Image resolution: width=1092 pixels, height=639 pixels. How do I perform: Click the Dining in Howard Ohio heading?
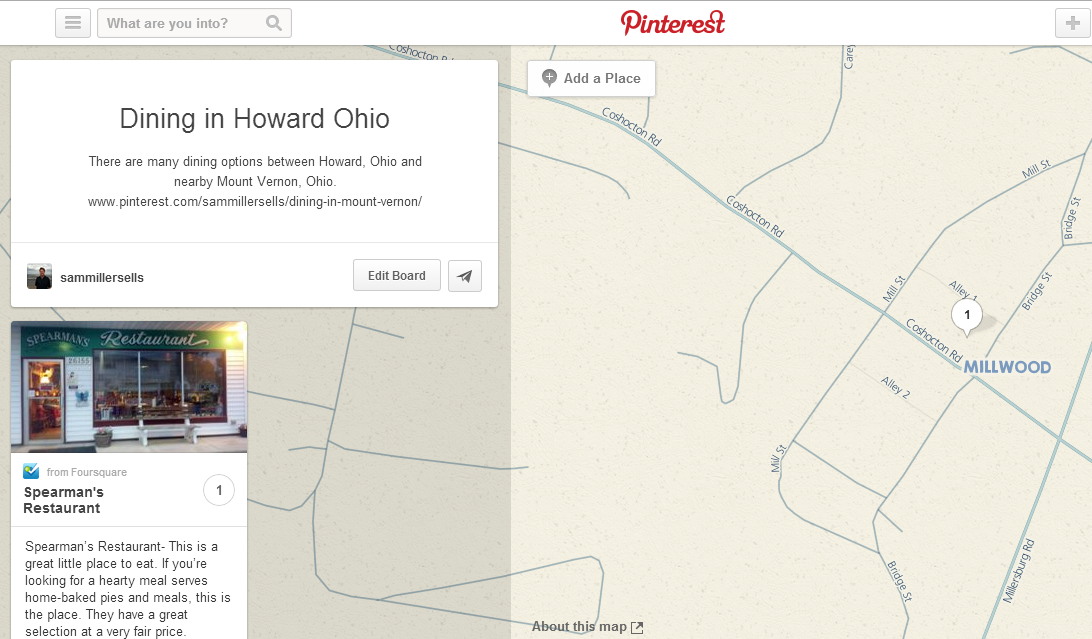coord(254,119)
